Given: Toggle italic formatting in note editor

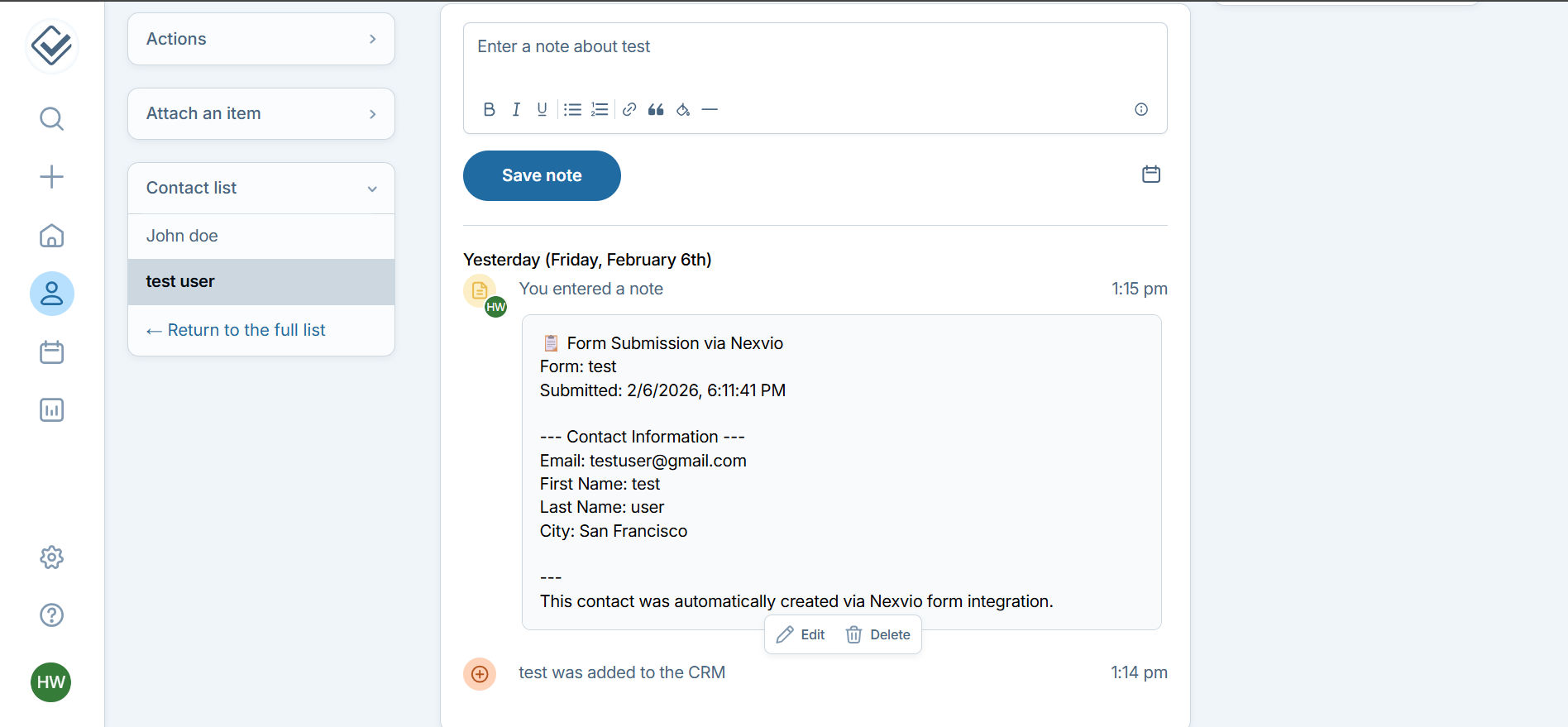Looking at the screenshot, I should [x=516, y=109].
